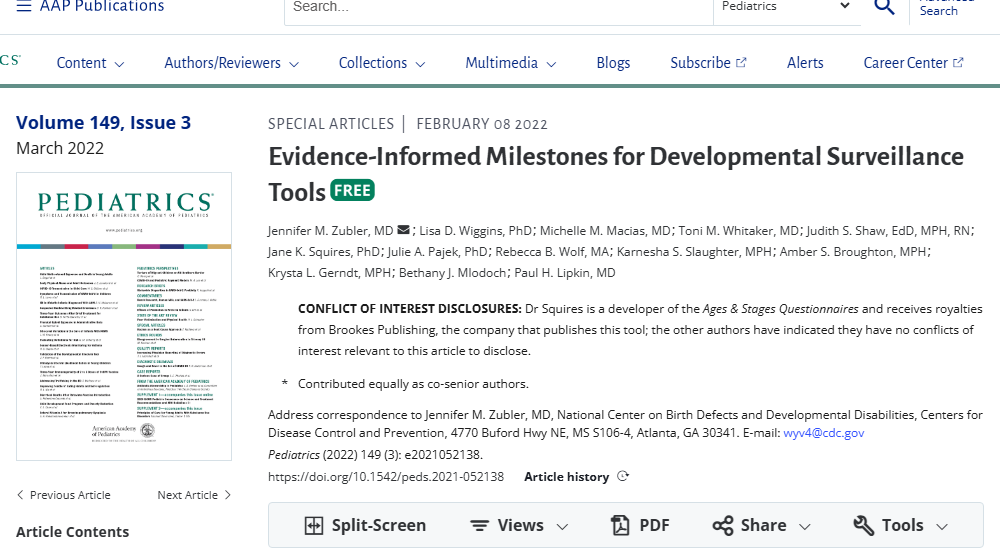Viewport: 1000px width, 556px height.
Task: Click the external link icon beside Career Center
Action: point(958,62)
